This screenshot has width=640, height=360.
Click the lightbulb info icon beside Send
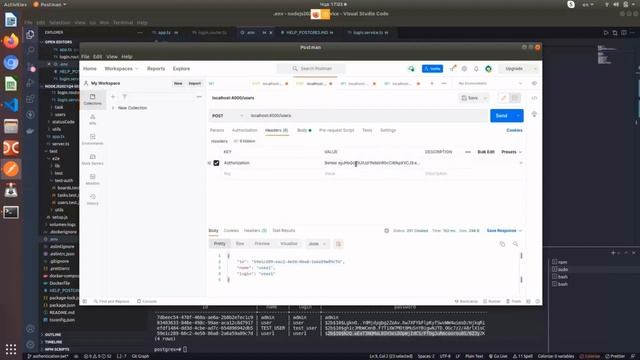tap(534, 114)
